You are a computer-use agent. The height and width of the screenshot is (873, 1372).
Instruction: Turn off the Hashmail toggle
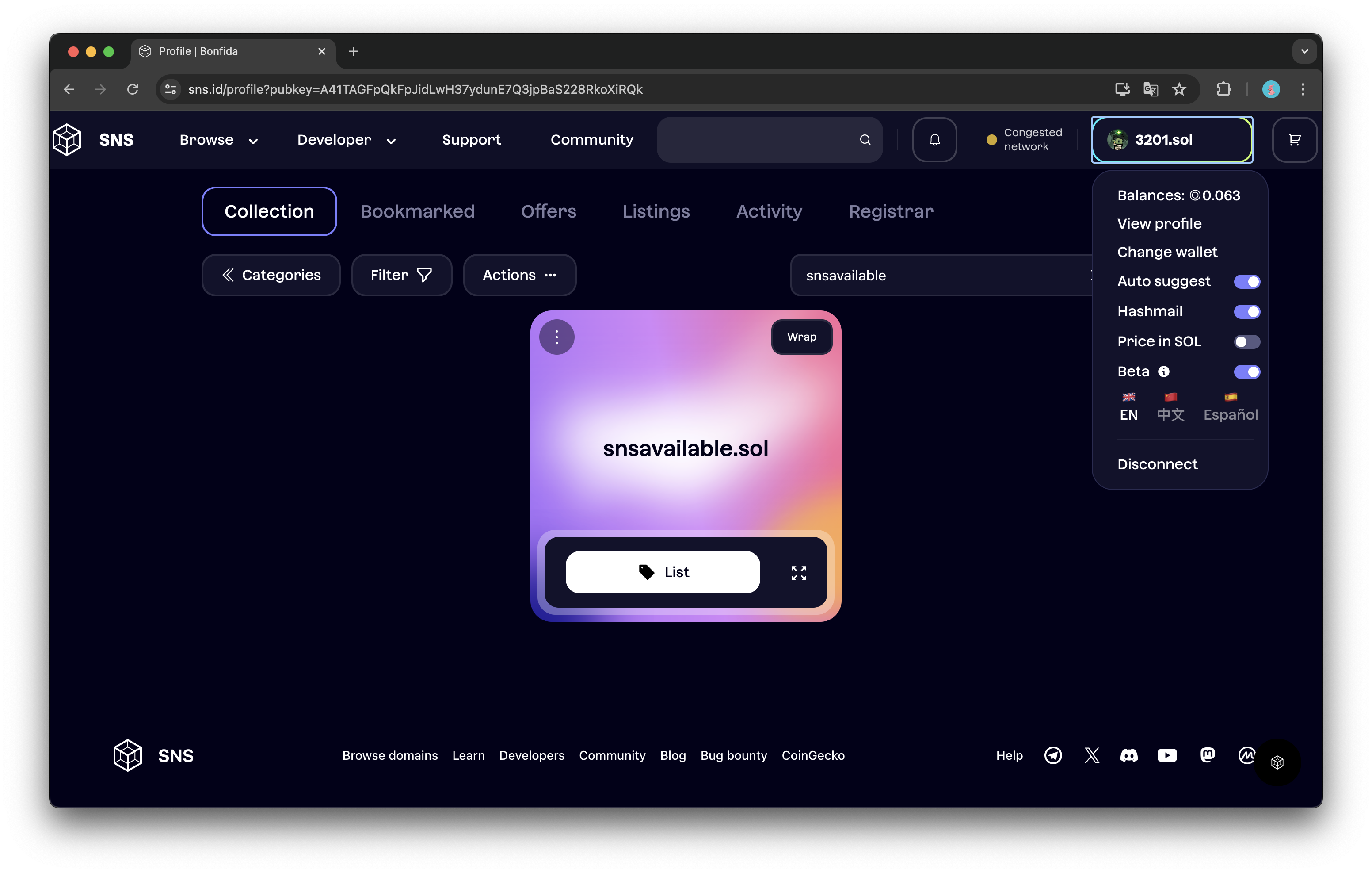[1246, 312]
